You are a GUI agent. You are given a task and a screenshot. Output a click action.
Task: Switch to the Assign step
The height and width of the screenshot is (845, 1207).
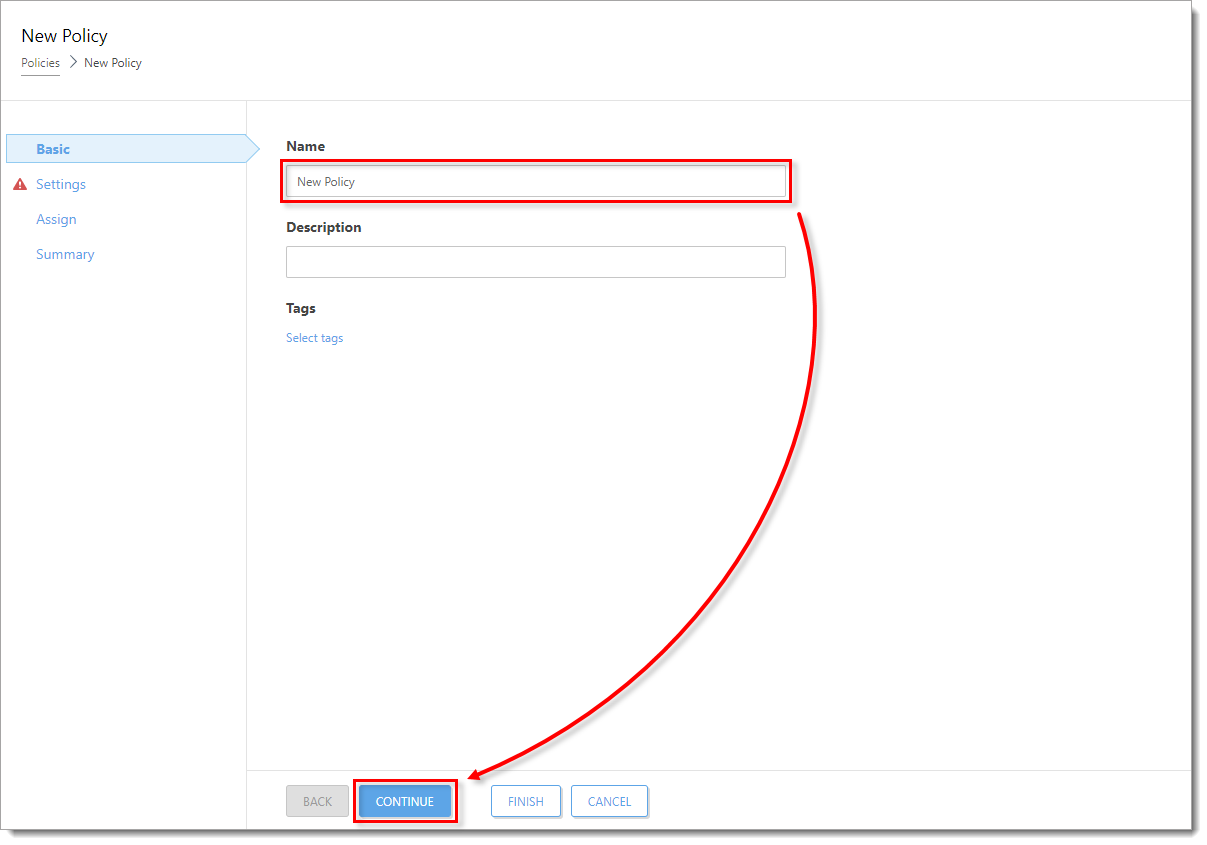tap(56, 219)
